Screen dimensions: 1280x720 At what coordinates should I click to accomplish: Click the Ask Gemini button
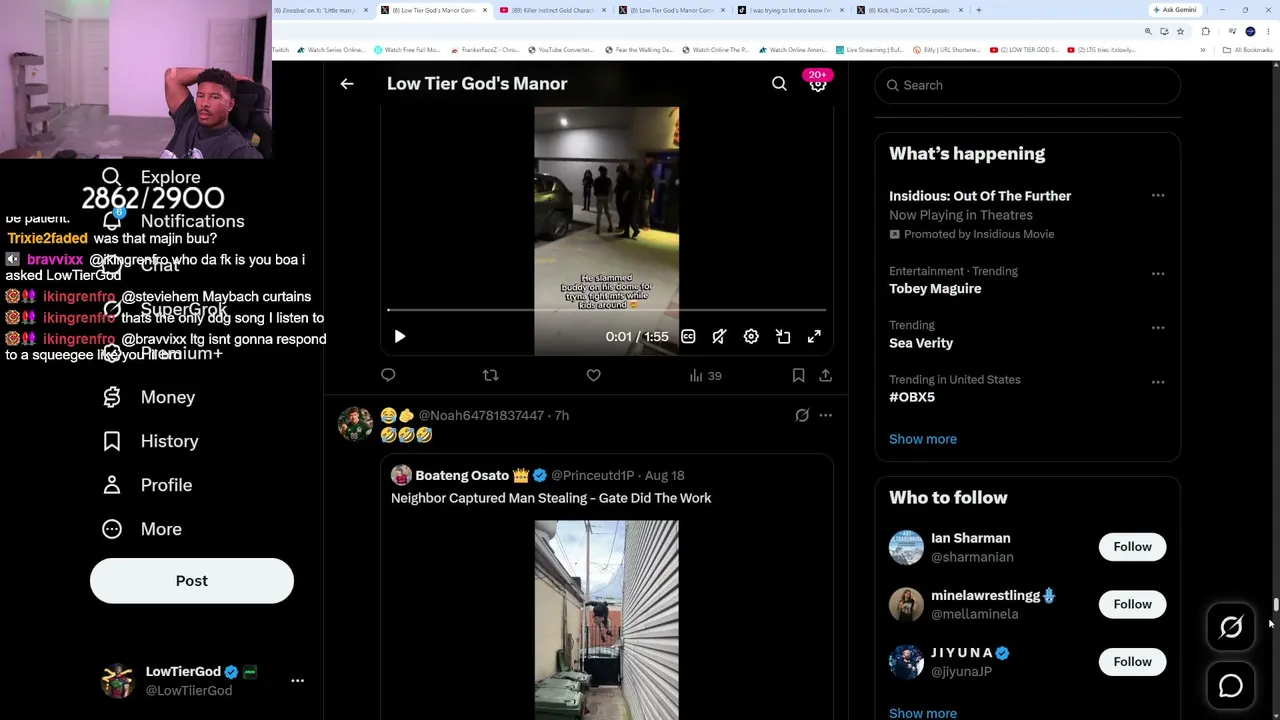[1174, 10]
